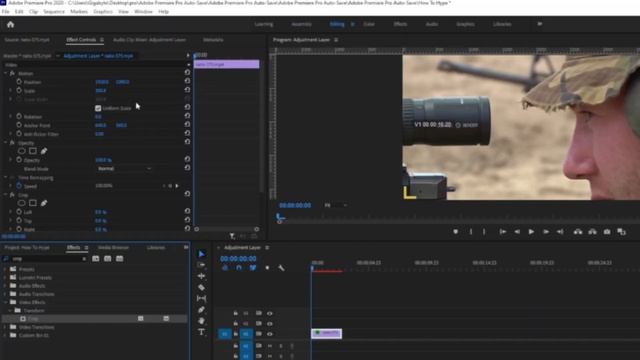
Task: Select free draw bezier pen under Opacity
Action: click(44, 151)
